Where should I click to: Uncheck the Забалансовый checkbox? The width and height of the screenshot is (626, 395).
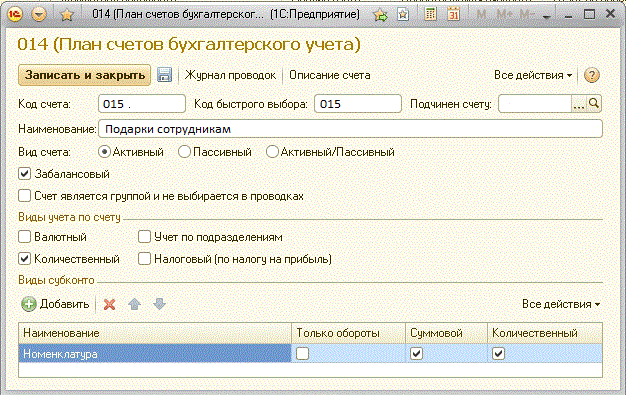pyautogui.click(x=24, y=174)
